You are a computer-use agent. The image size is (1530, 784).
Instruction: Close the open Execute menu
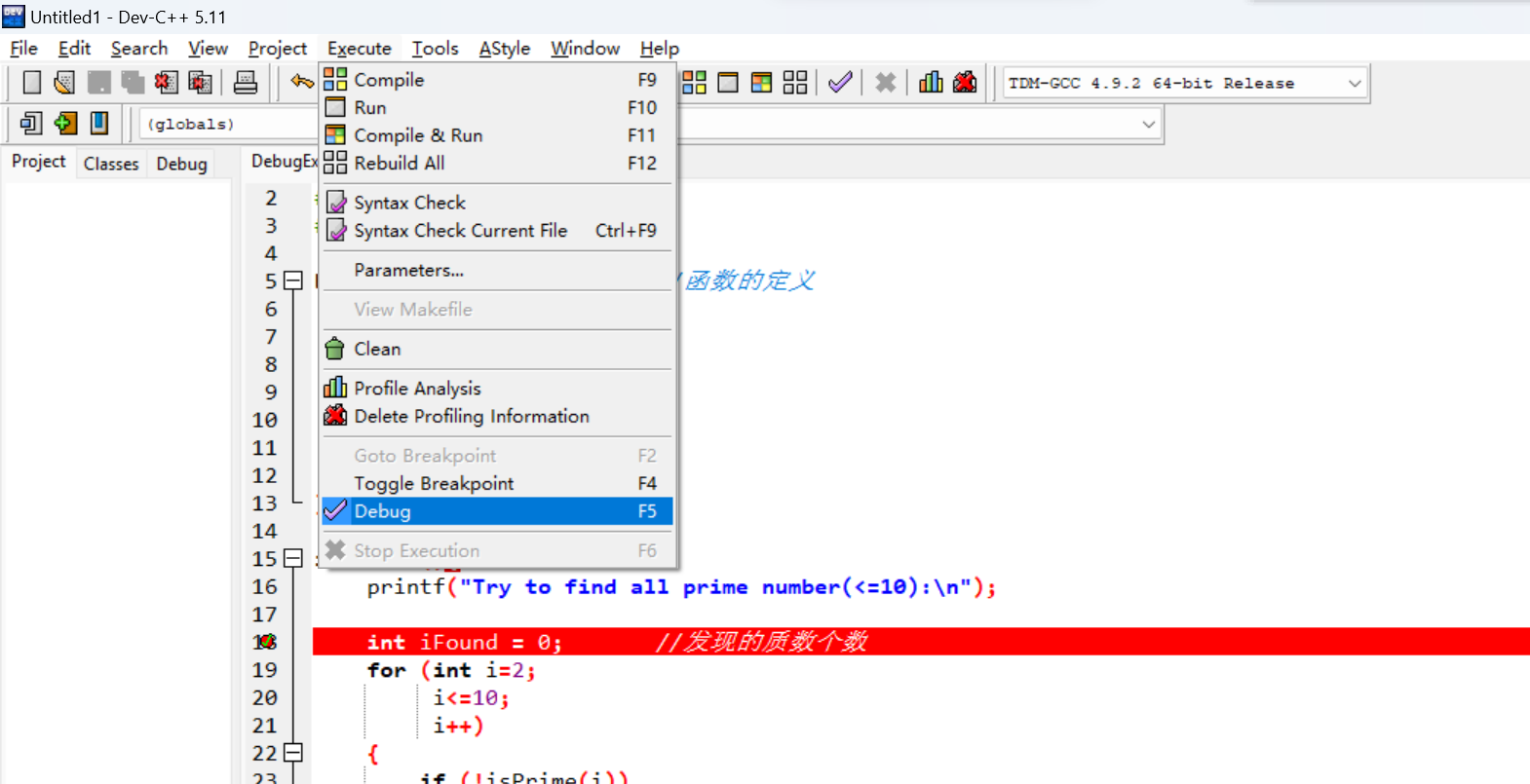click(x=359, y=48)
